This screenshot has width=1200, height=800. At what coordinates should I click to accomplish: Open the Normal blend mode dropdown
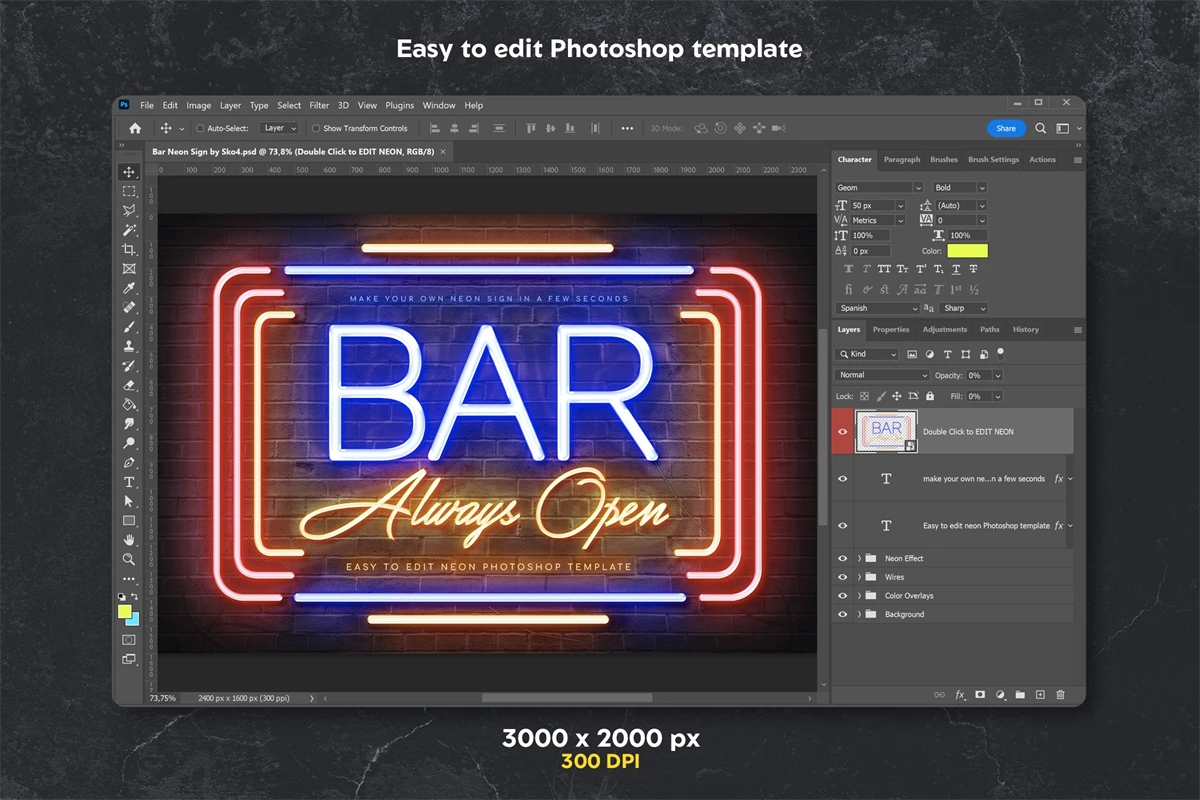click(x=882, y=375)
